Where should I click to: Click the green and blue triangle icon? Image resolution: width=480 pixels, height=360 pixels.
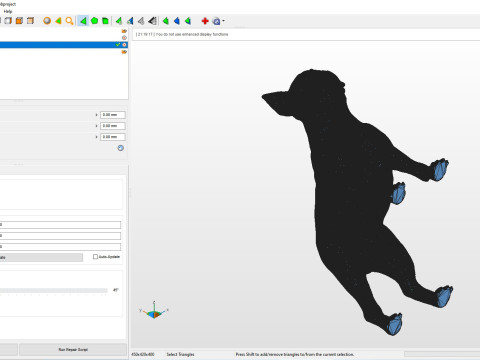[x=130, y=21]
